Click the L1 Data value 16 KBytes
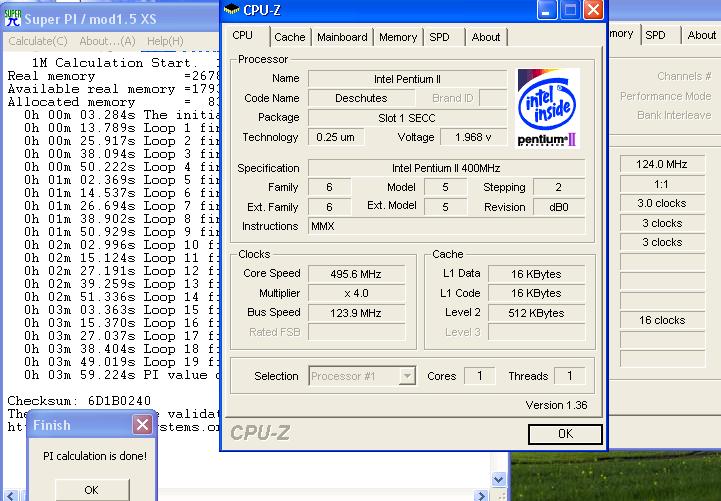Screen dimensions: 721x501 [x=536, y=274]
